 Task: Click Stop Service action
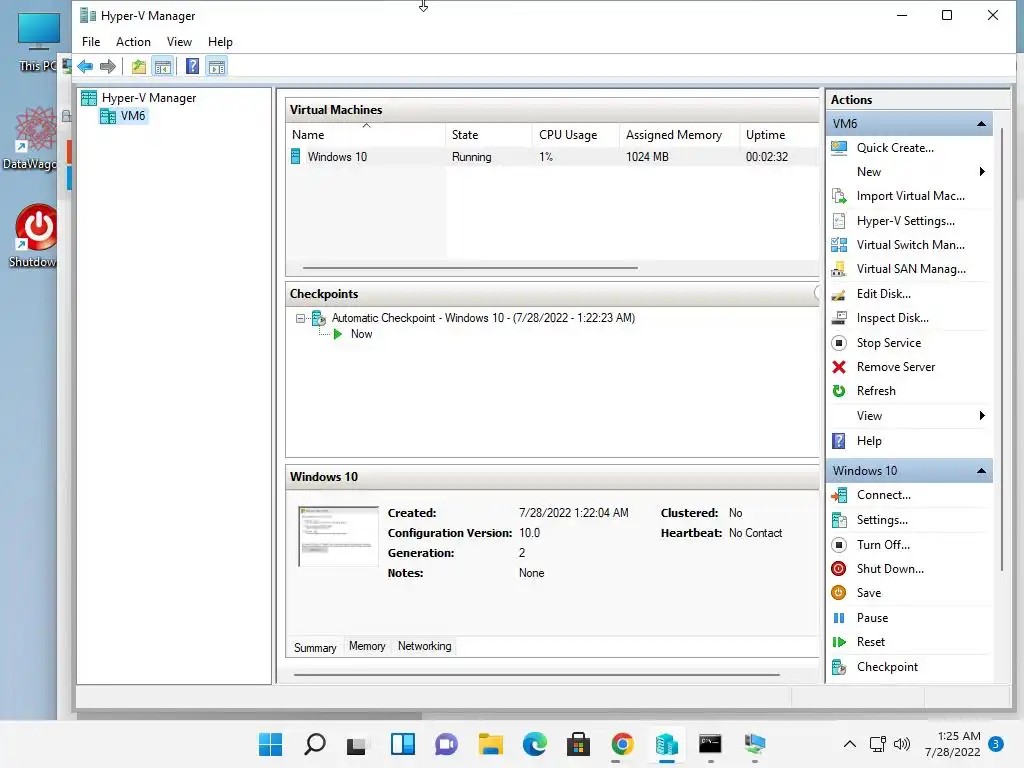pos(888,343)
